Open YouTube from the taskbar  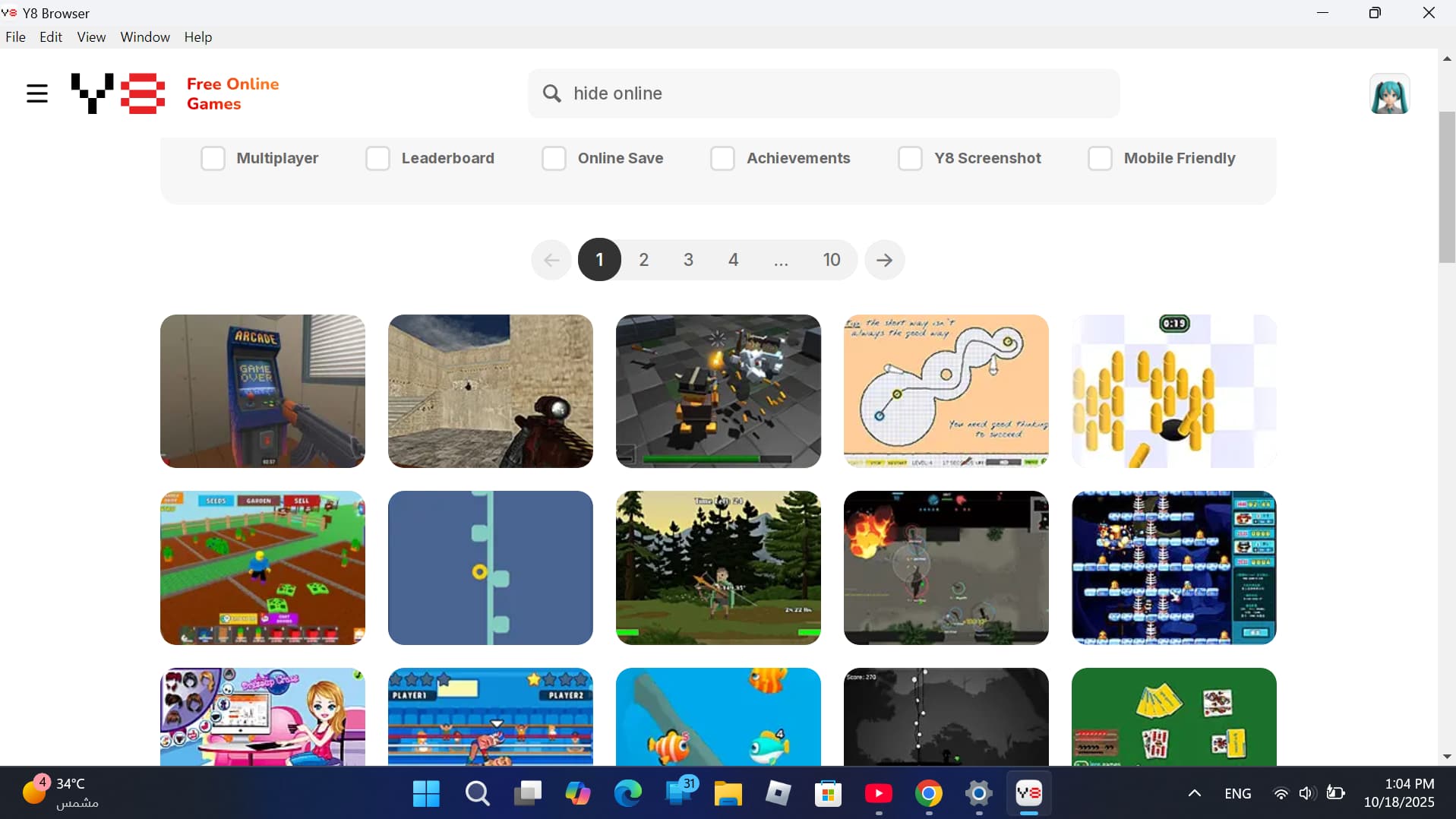pyautogui.click(x=878, y=794)
